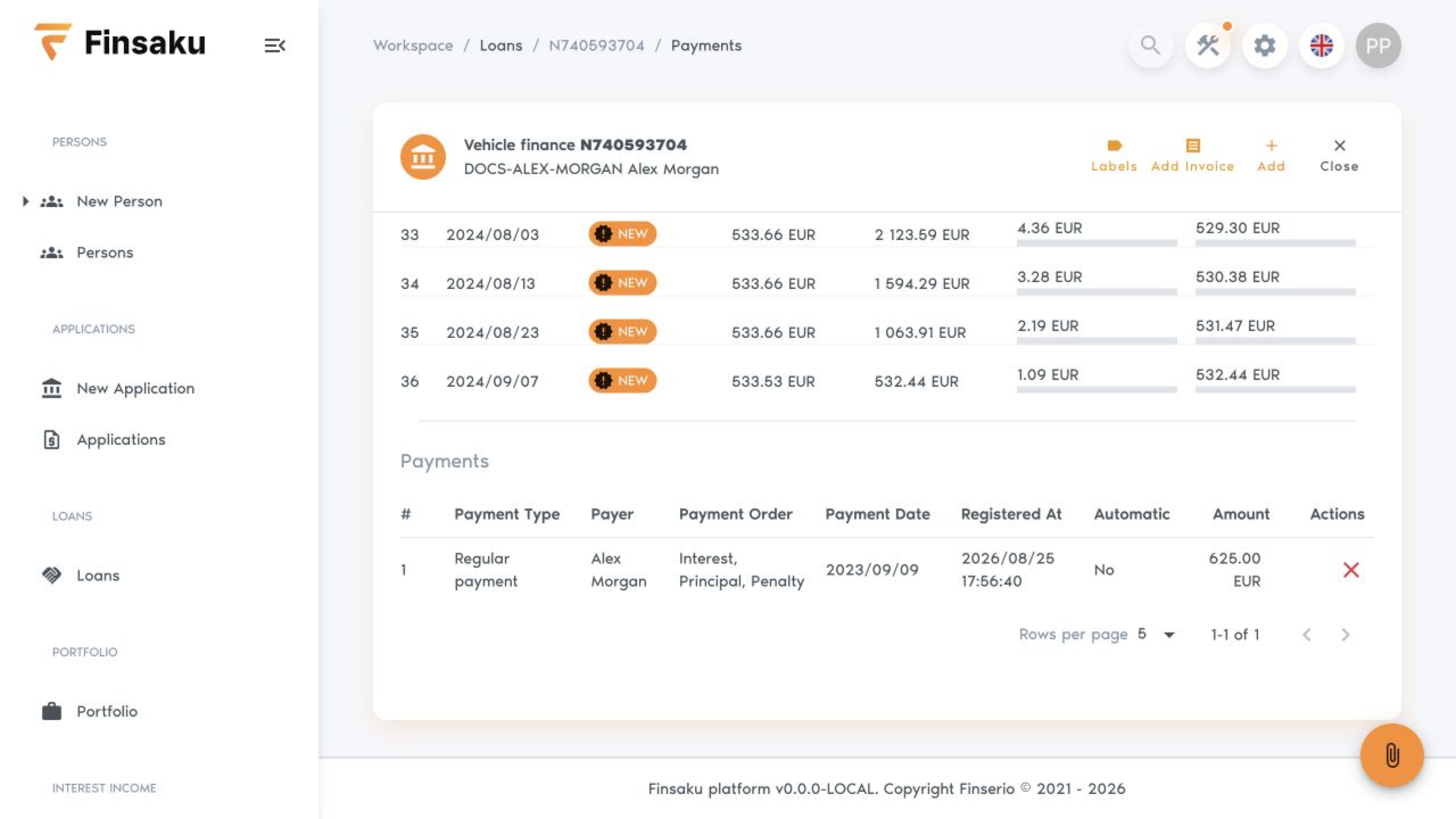This screenshot has height=819, width=1456.
Task: Click N740593704 breadcrumb link
Action: click(597, 45)
